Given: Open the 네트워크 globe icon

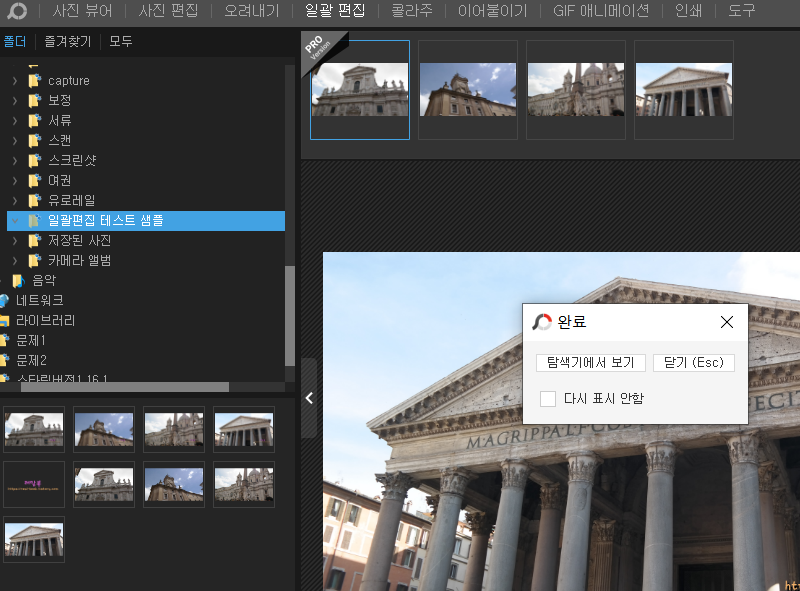Looking at the screenshot, I should coord(4,301).
